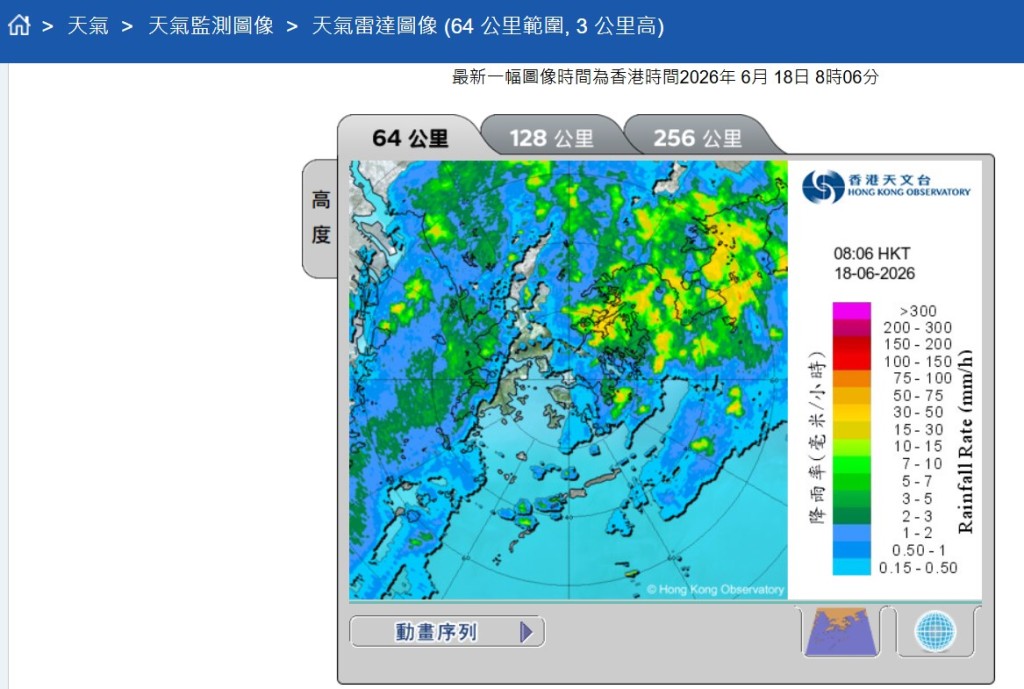1024x689 pixels.
Task: Click the 7 - 10 legend value
Action: (921, 464)
